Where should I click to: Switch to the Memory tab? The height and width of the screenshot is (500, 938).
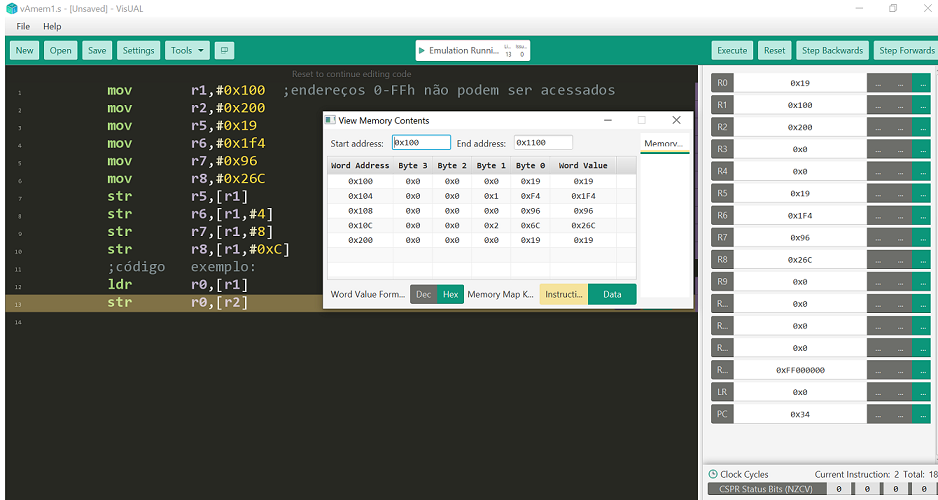(664, 144)
